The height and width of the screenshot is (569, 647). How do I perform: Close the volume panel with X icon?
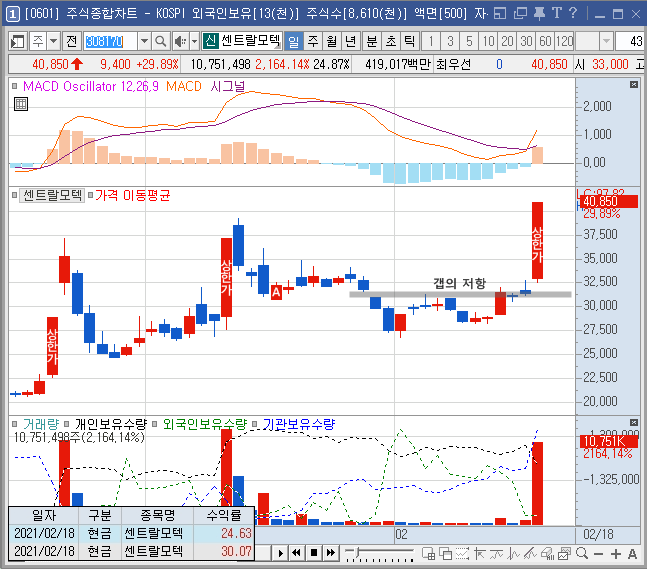(x=633, y=422)
